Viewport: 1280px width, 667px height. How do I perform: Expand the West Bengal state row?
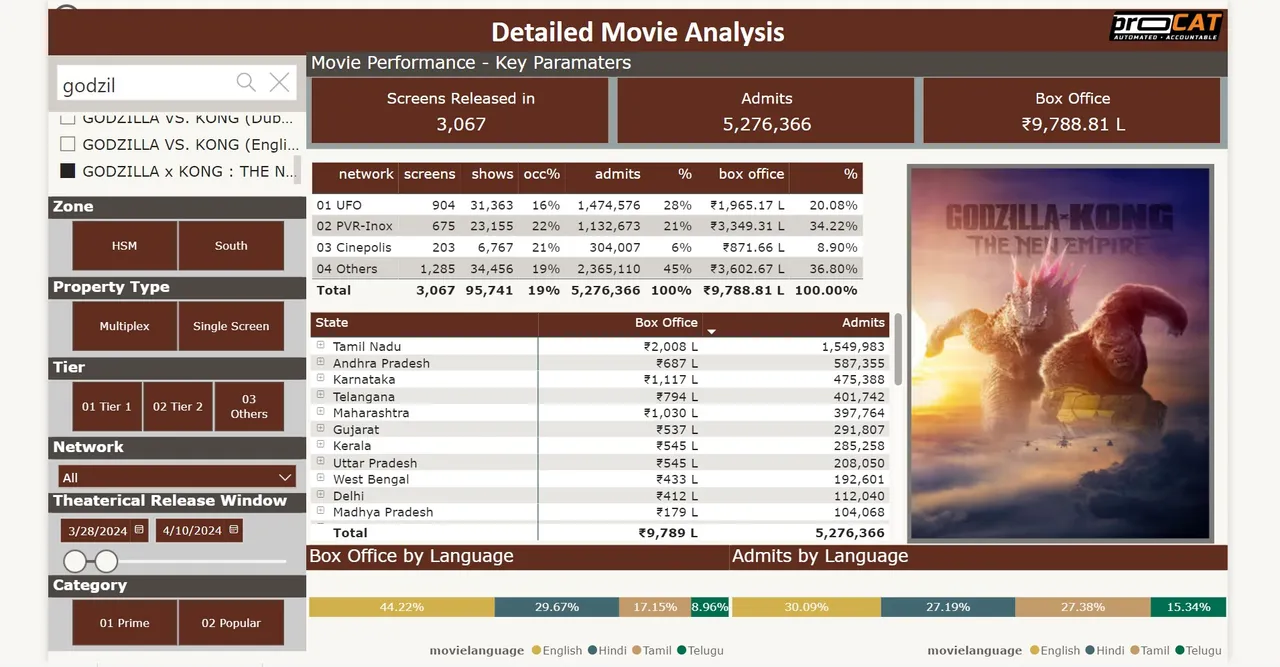321,479
